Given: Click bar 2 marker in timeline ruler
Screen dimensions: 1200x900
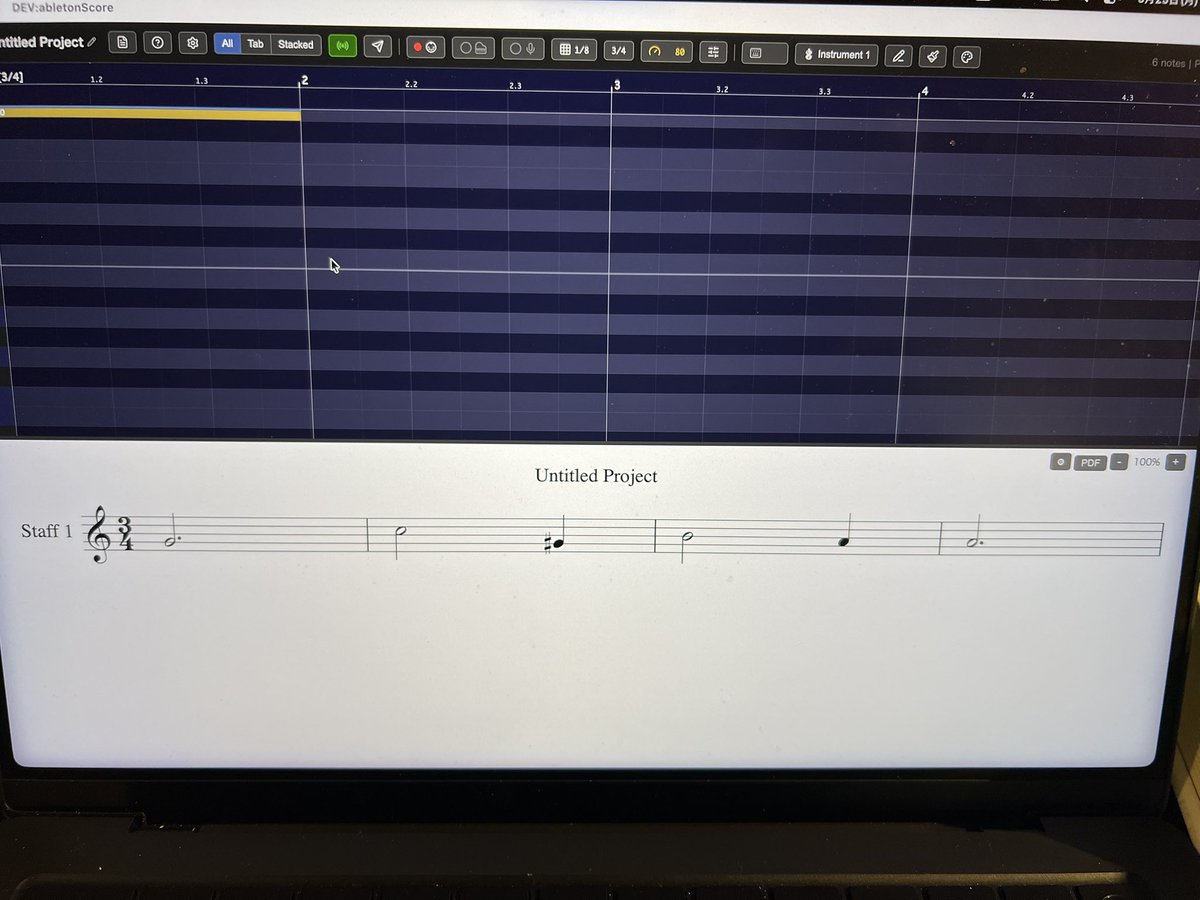Looking at the screenshot, I should [x=304, y=80].
